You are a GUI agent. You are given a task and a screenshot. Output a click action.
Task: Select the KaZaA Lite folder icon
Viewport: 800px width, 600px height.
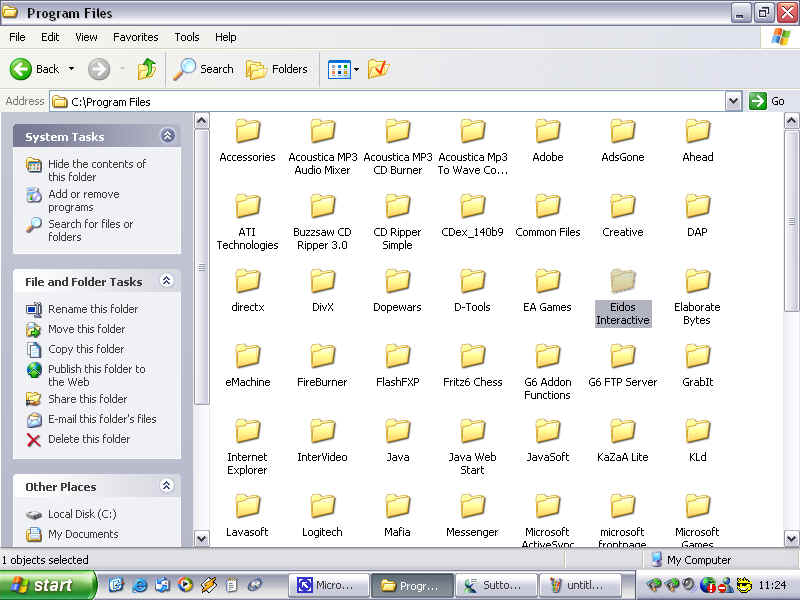click(x=622, y=431)
